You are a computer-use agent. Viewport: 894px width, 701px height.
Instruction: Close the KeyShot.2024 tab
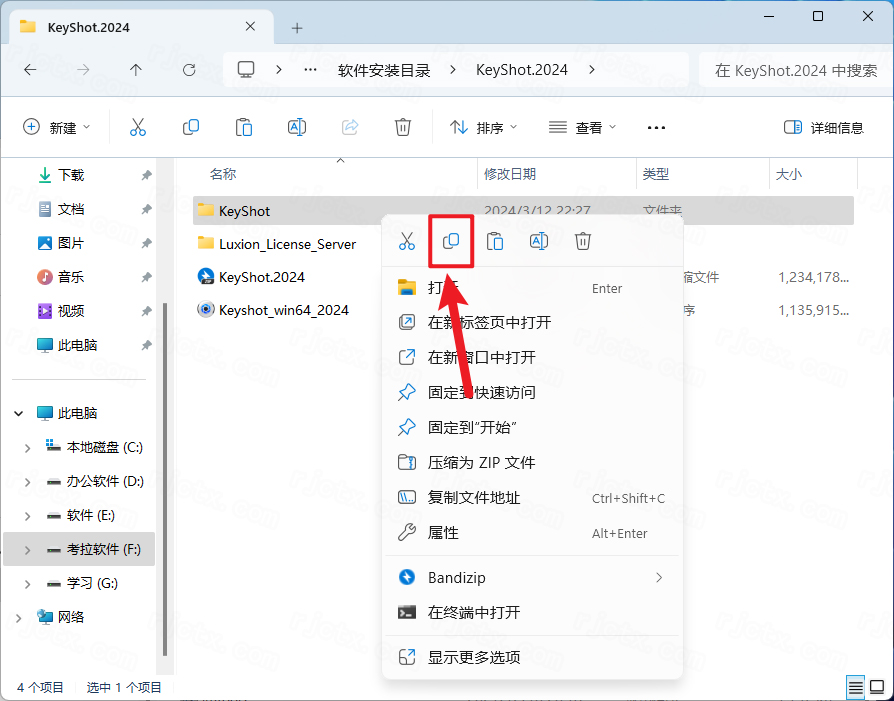click(x=250, y=27)
